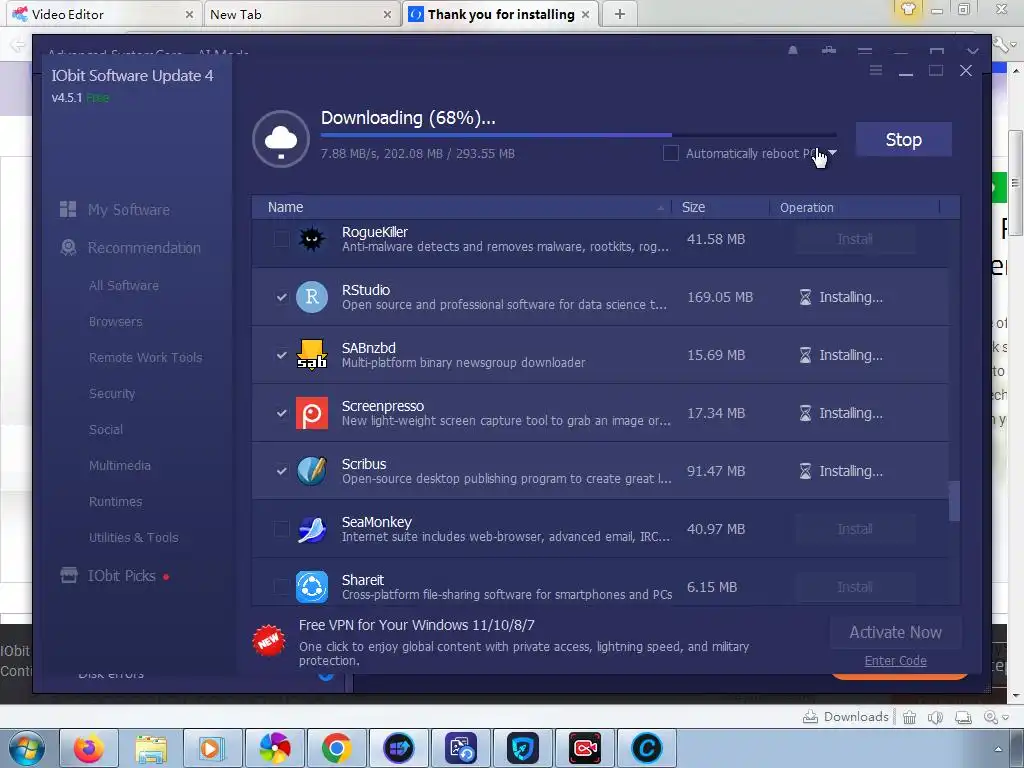Click the Activate Now button
The width and height of the screenshot is (1024, 768).
(895, 632)
